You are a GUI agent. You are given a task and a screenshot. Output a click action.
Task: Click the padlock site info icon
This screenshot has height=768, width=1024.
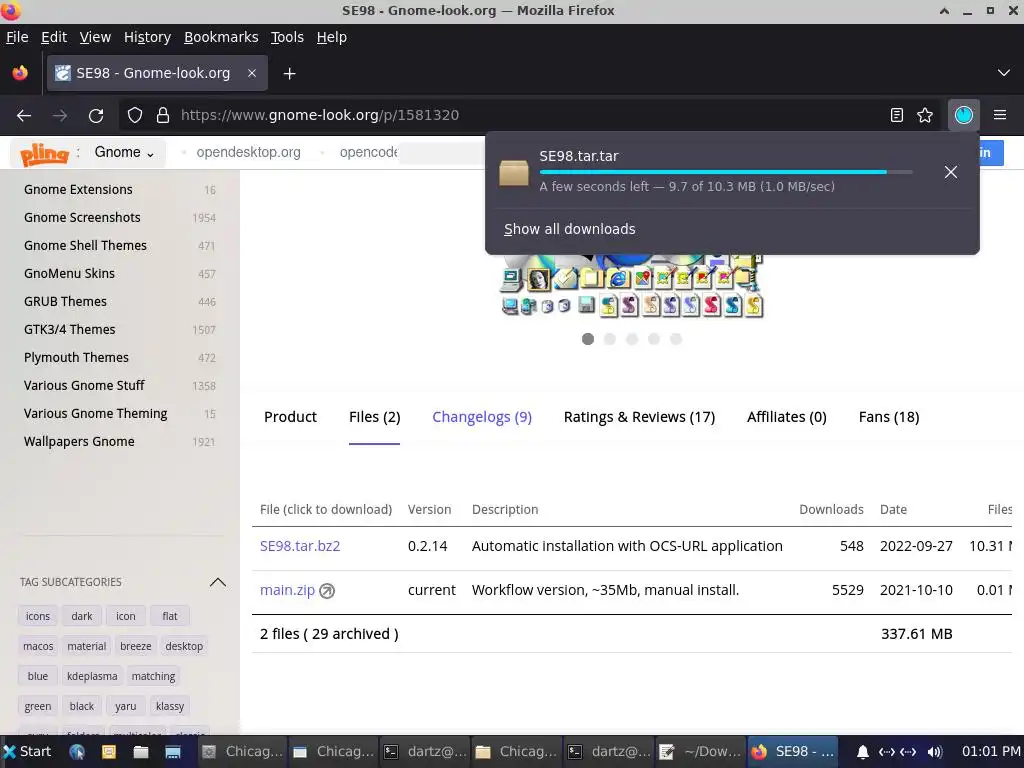click(163, 116)
